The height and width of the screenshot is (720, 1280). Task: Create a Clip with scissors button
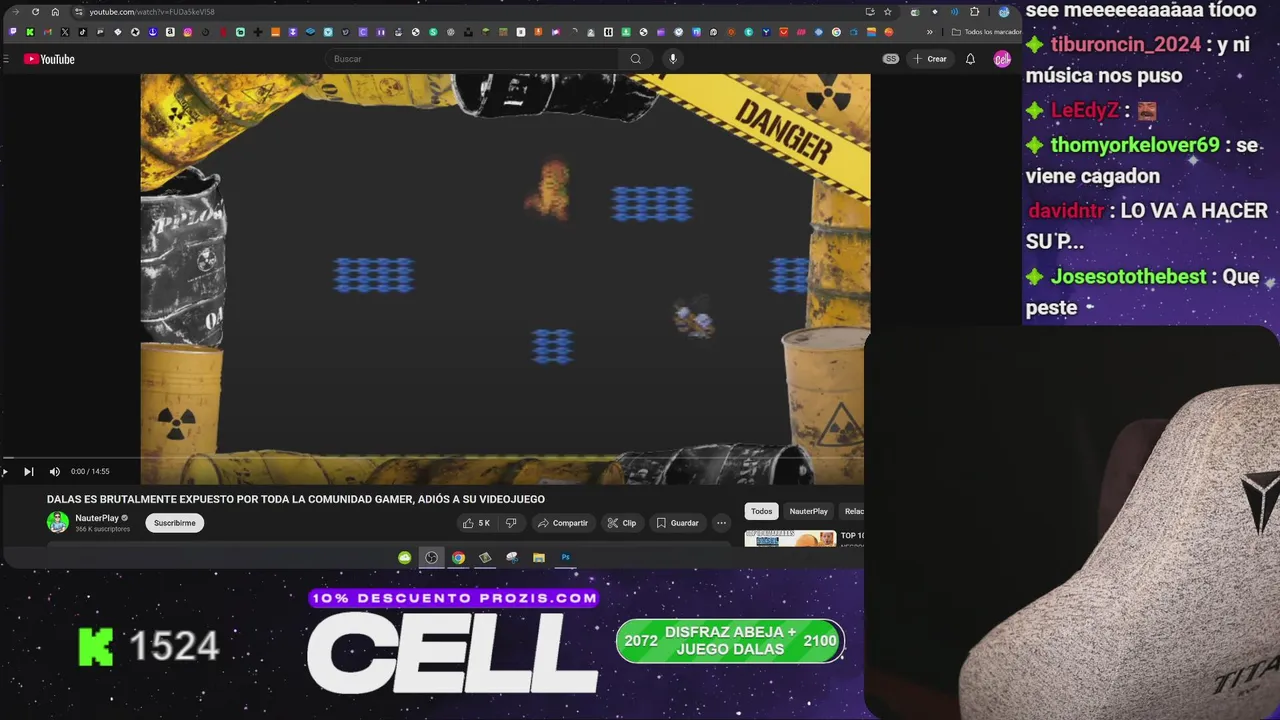(x=621, y=523)
